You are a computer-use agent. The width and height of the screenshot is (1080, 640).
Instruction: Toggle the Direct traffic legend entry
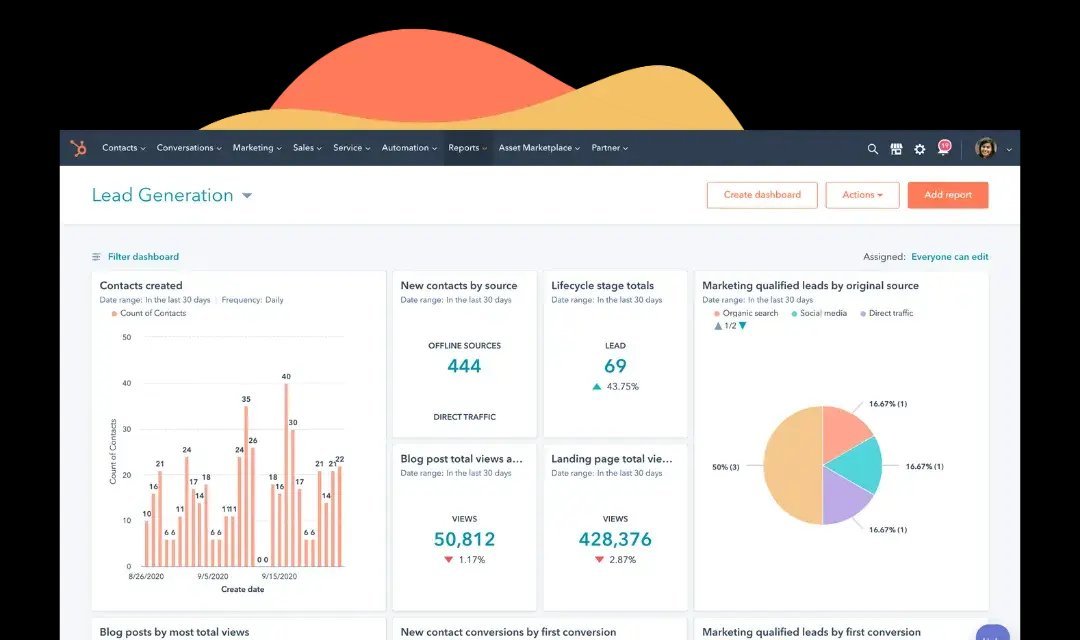click(x=886, y=313)
